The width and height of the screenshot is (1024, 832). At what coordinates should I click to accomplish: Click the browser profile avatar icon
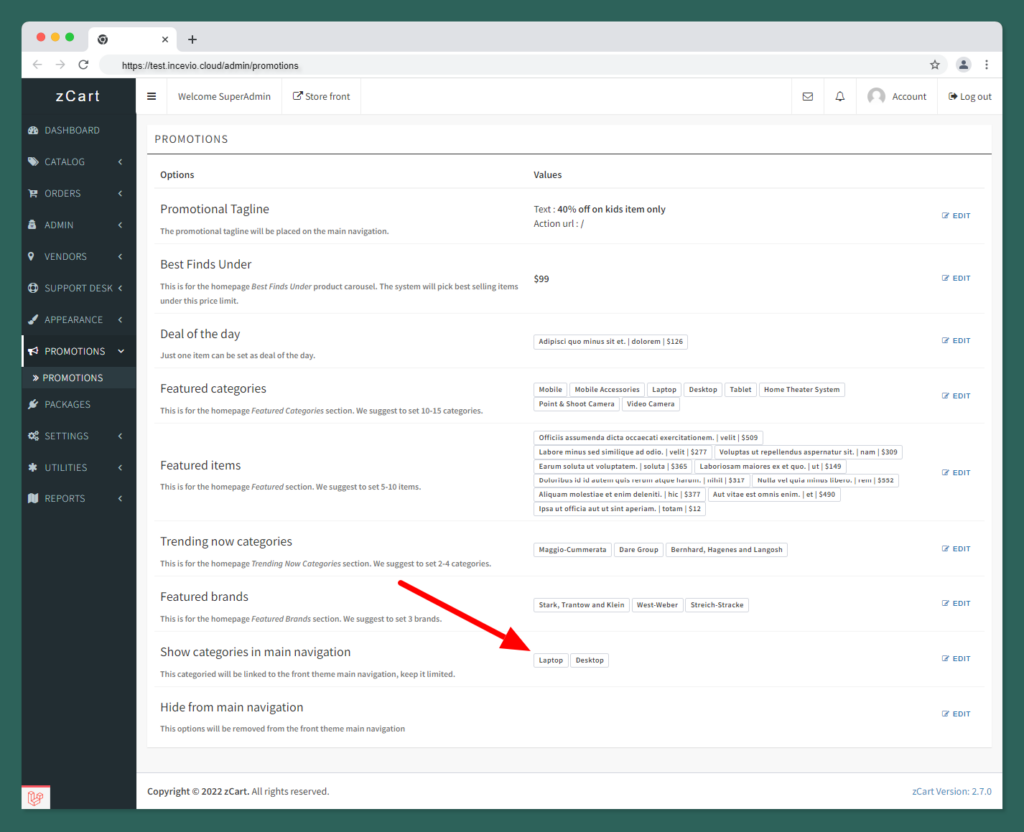(x=963, y=65)
